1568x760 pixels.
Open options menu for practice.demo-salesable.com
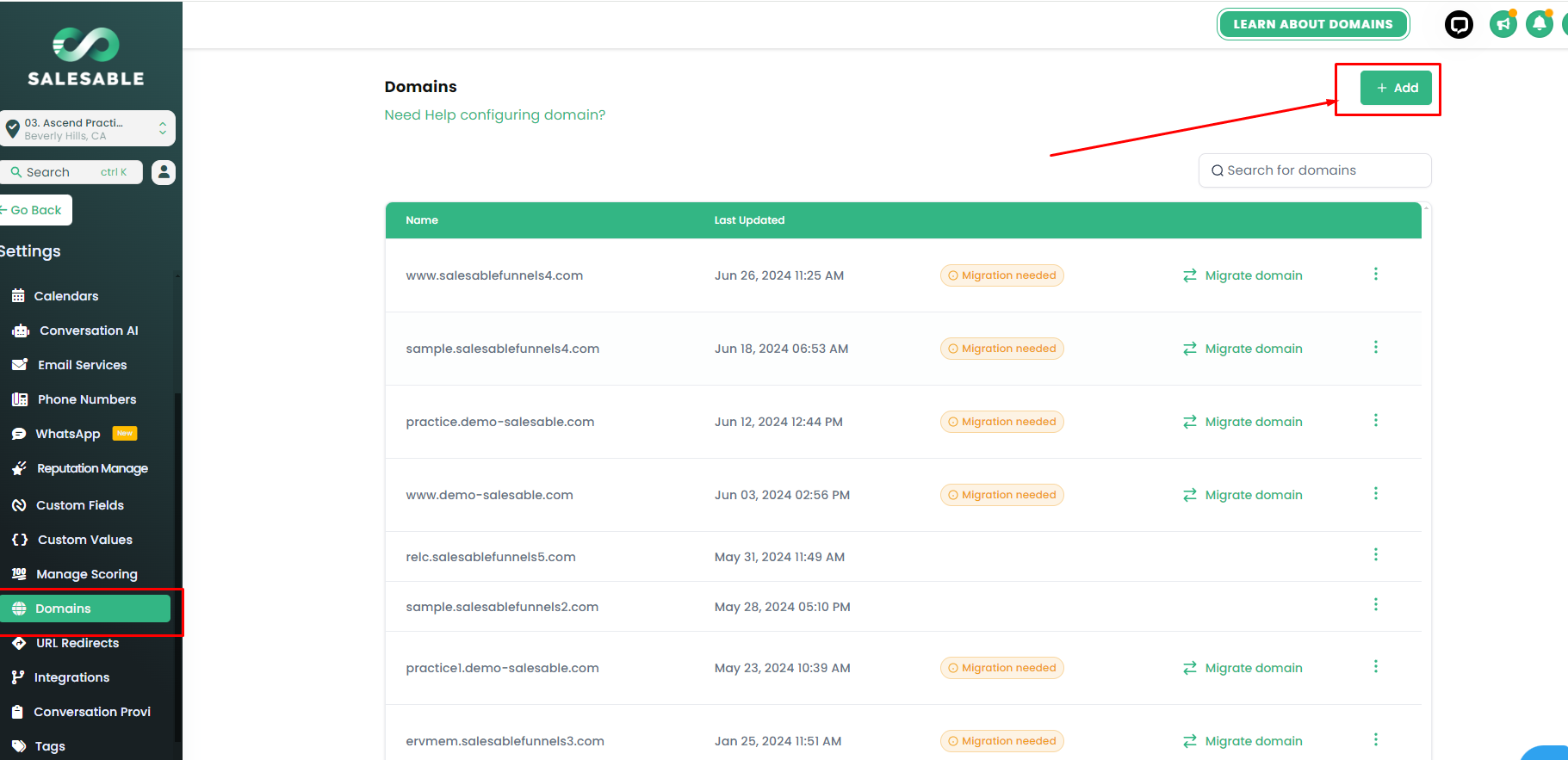[x=1375, y=420]
